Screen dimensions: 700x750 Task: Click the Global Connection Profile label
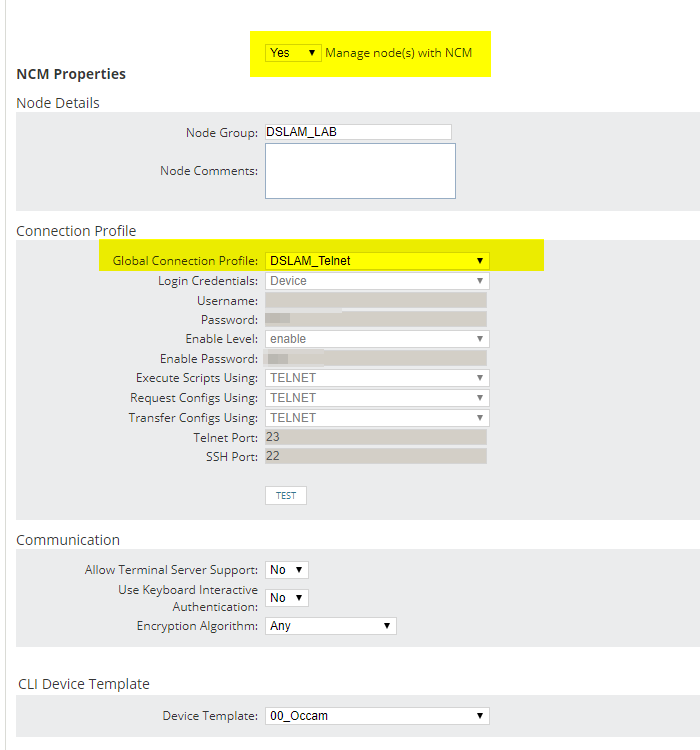coord(185,261)
